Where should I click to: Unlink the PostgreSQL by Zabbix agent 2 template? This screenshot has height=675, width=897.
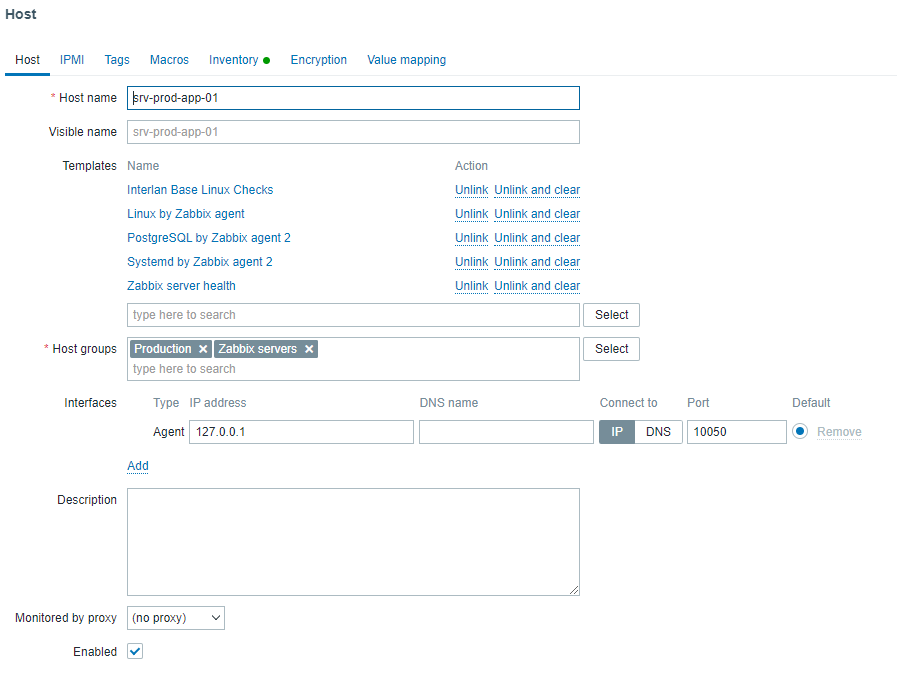(x=471, y=238)
